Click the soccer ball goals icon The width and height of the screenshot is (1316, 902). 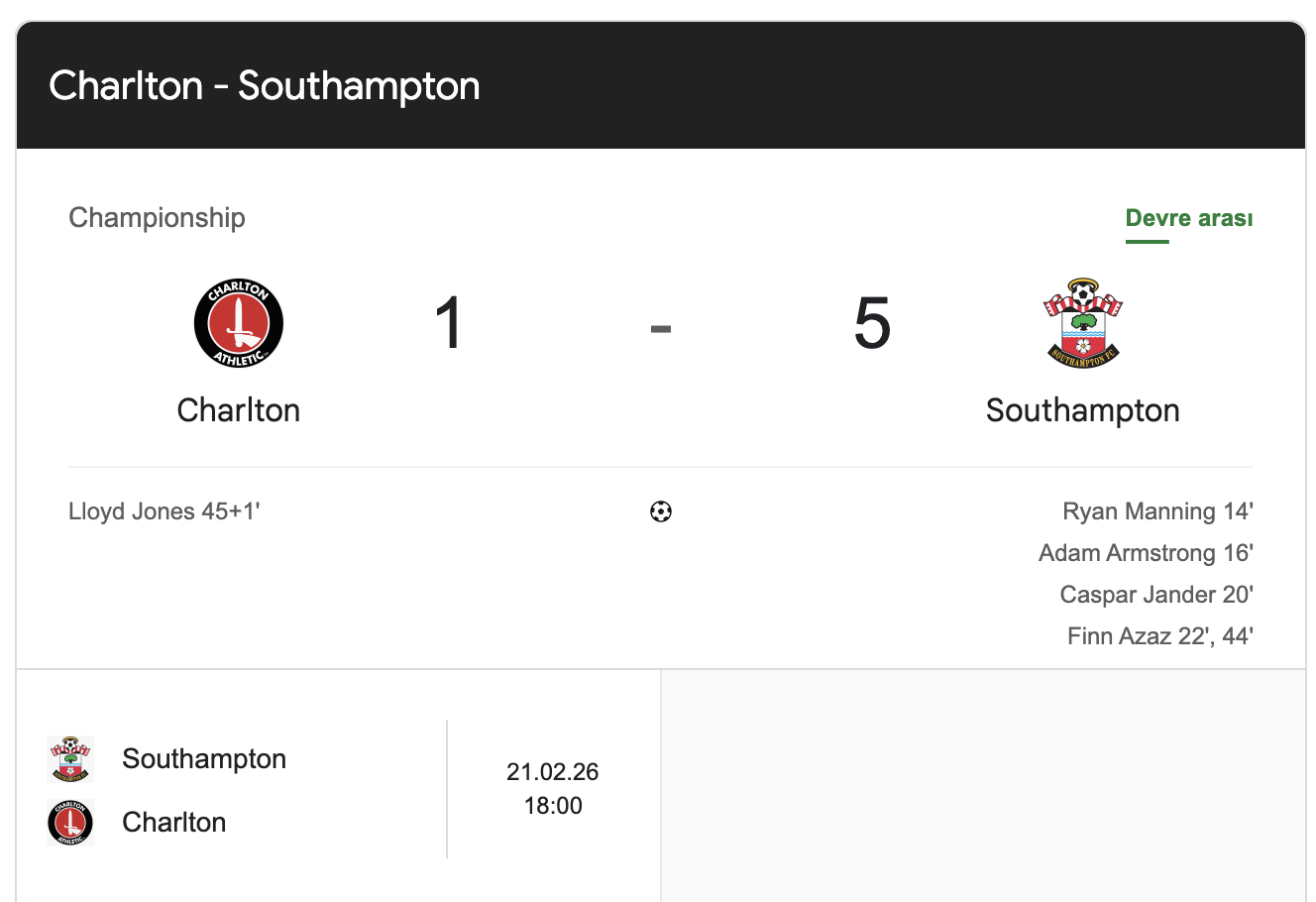click(x=661, y=511)
